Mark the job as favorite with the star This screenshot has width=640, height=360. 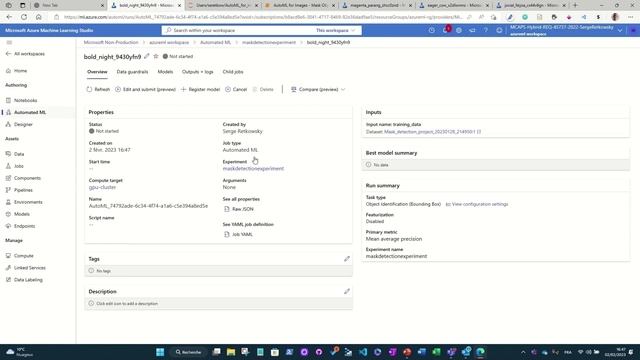tap(156, 56)
